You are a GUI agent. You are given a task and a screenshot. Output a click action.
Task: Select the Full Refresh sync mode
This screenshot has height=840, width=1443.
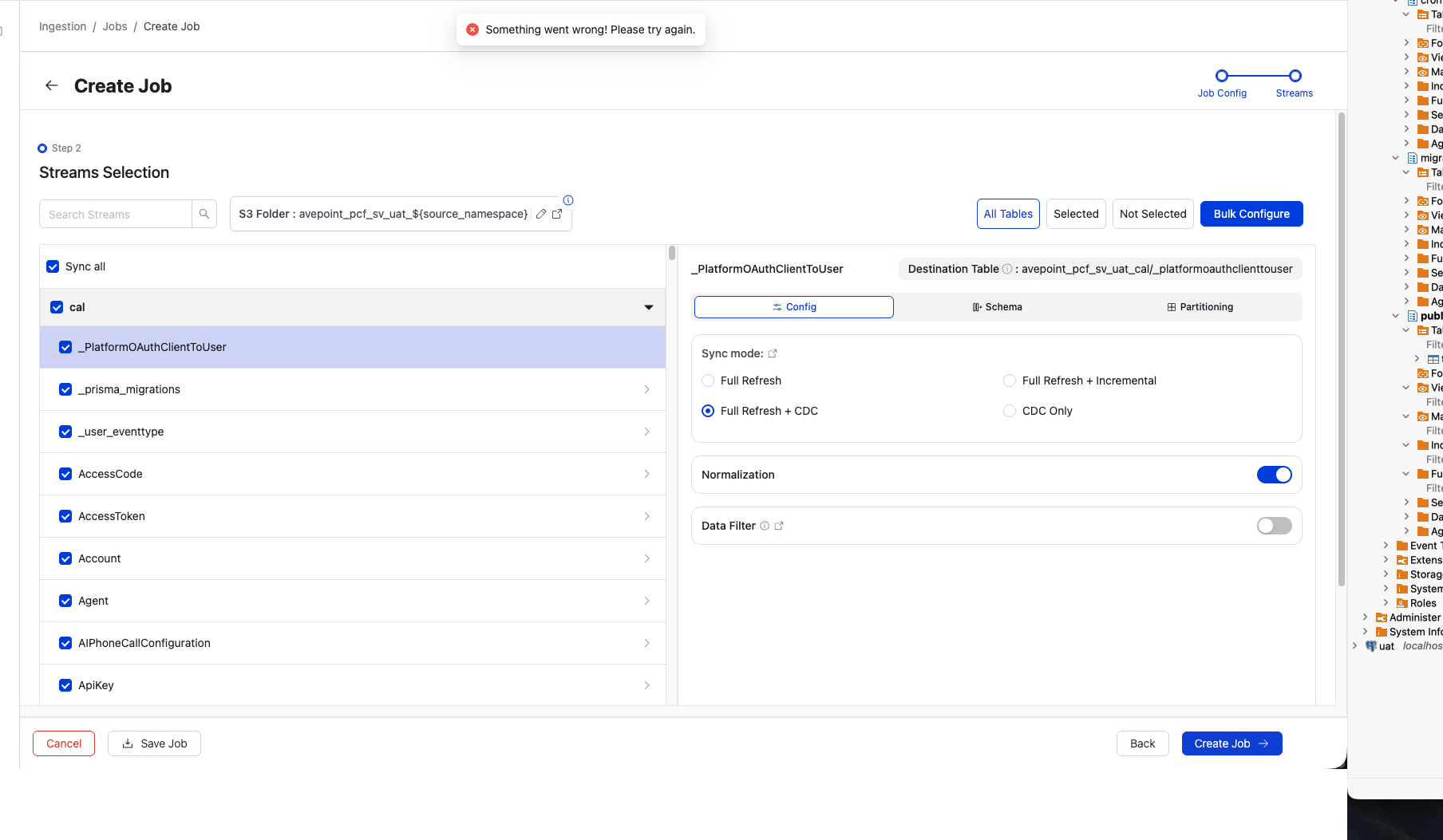708,381
